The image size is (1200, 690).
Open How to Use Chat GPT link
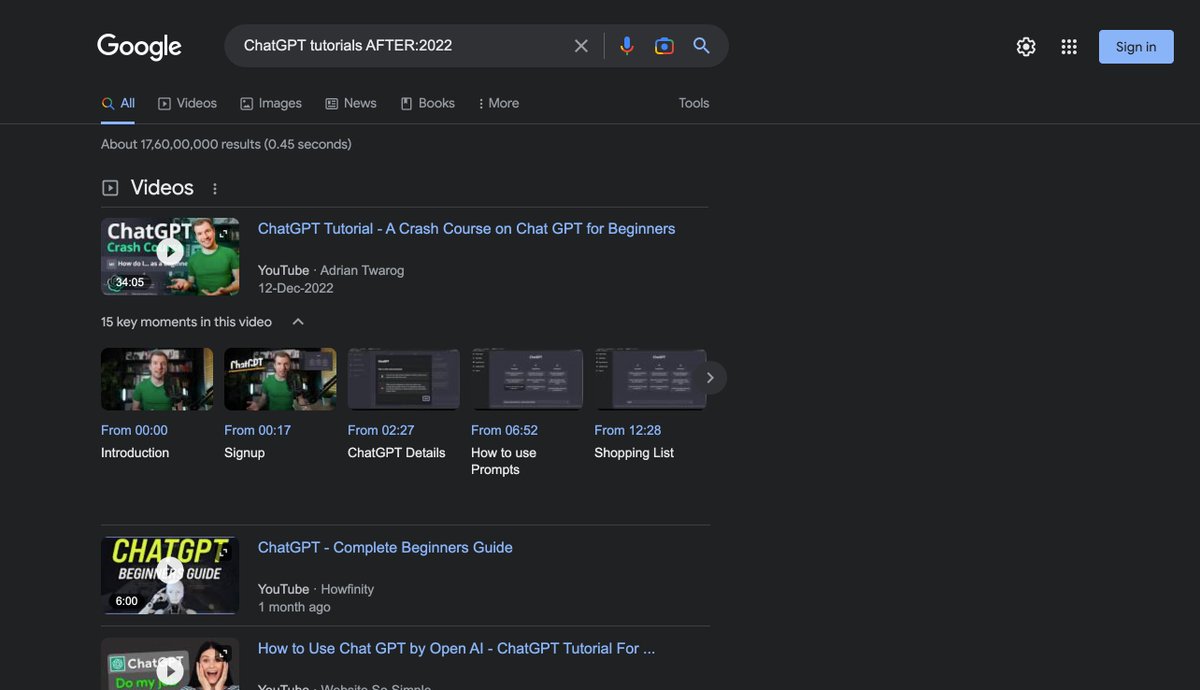pyautogui.click(x=456, y=648)
